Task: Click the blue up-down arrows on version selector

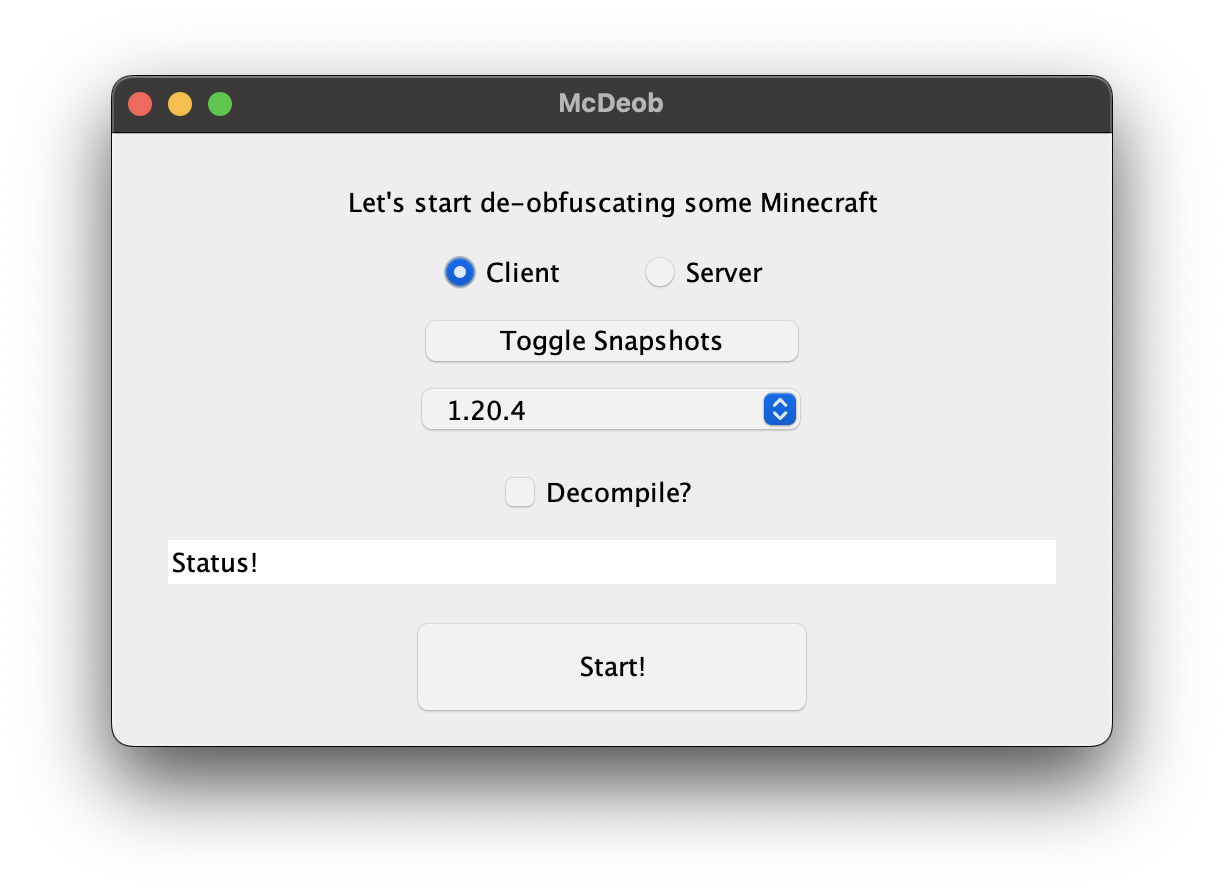Action: pos(779,410)
